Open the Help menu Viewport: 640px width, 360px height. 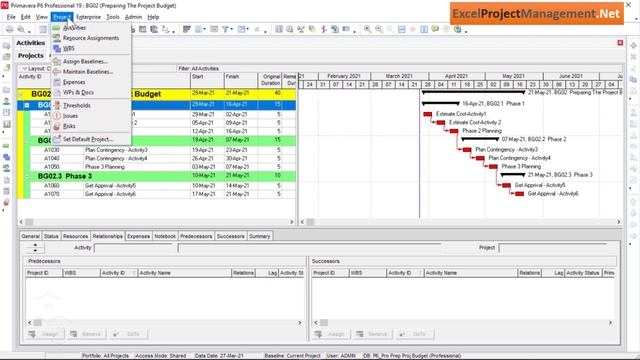pos(153,17)
